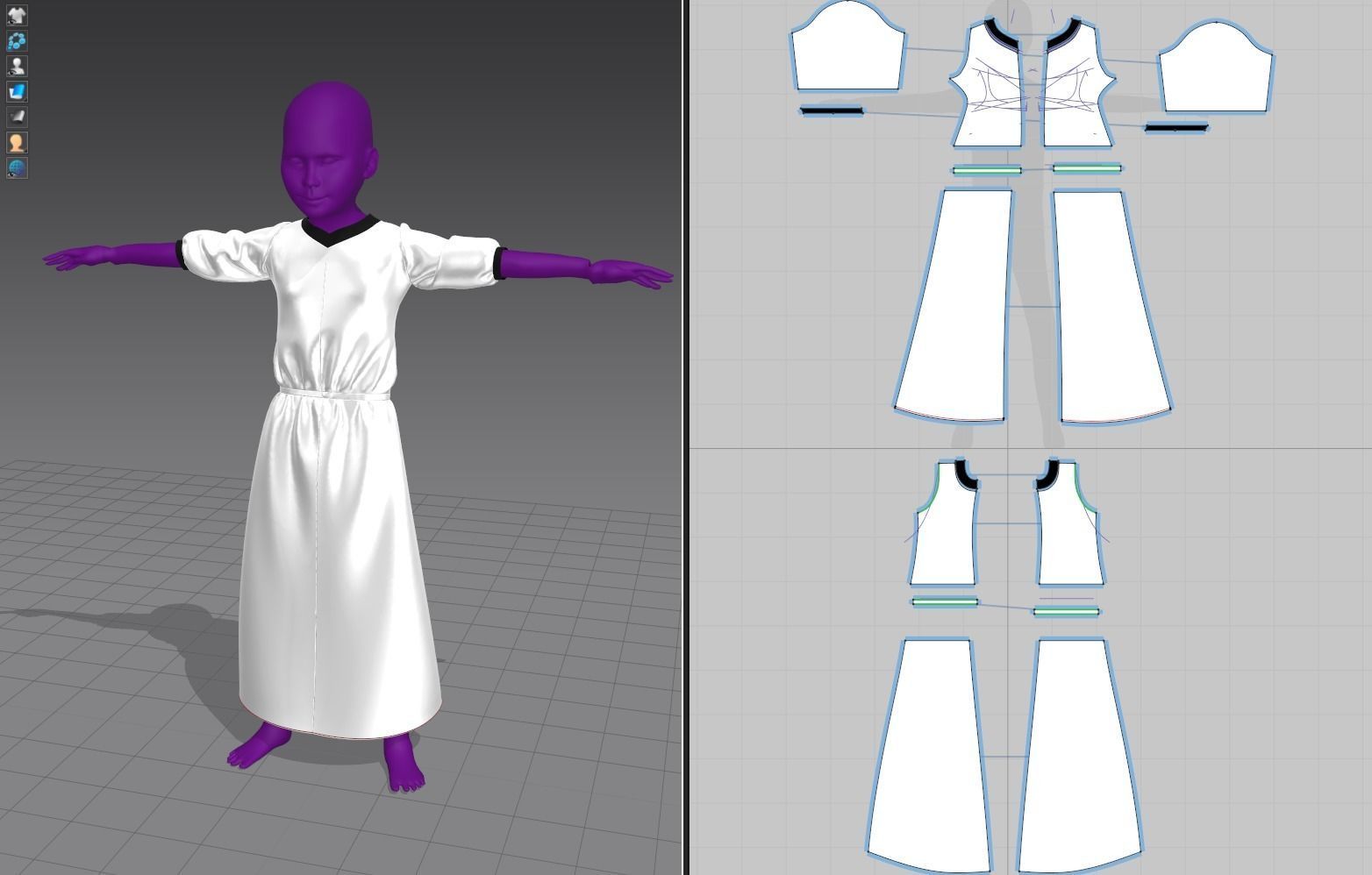
Task: Select the right front bodice pattern with black collar
Action: 1077,83
